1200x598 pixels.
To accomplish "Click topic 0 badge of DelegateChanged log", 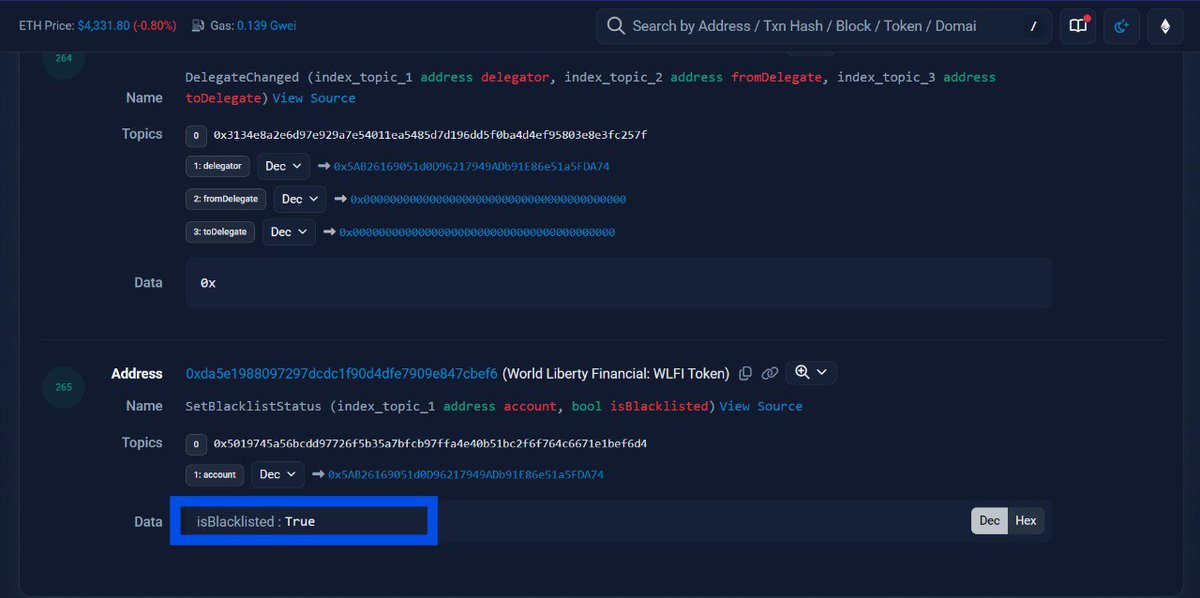I will [x=196, y=135].
